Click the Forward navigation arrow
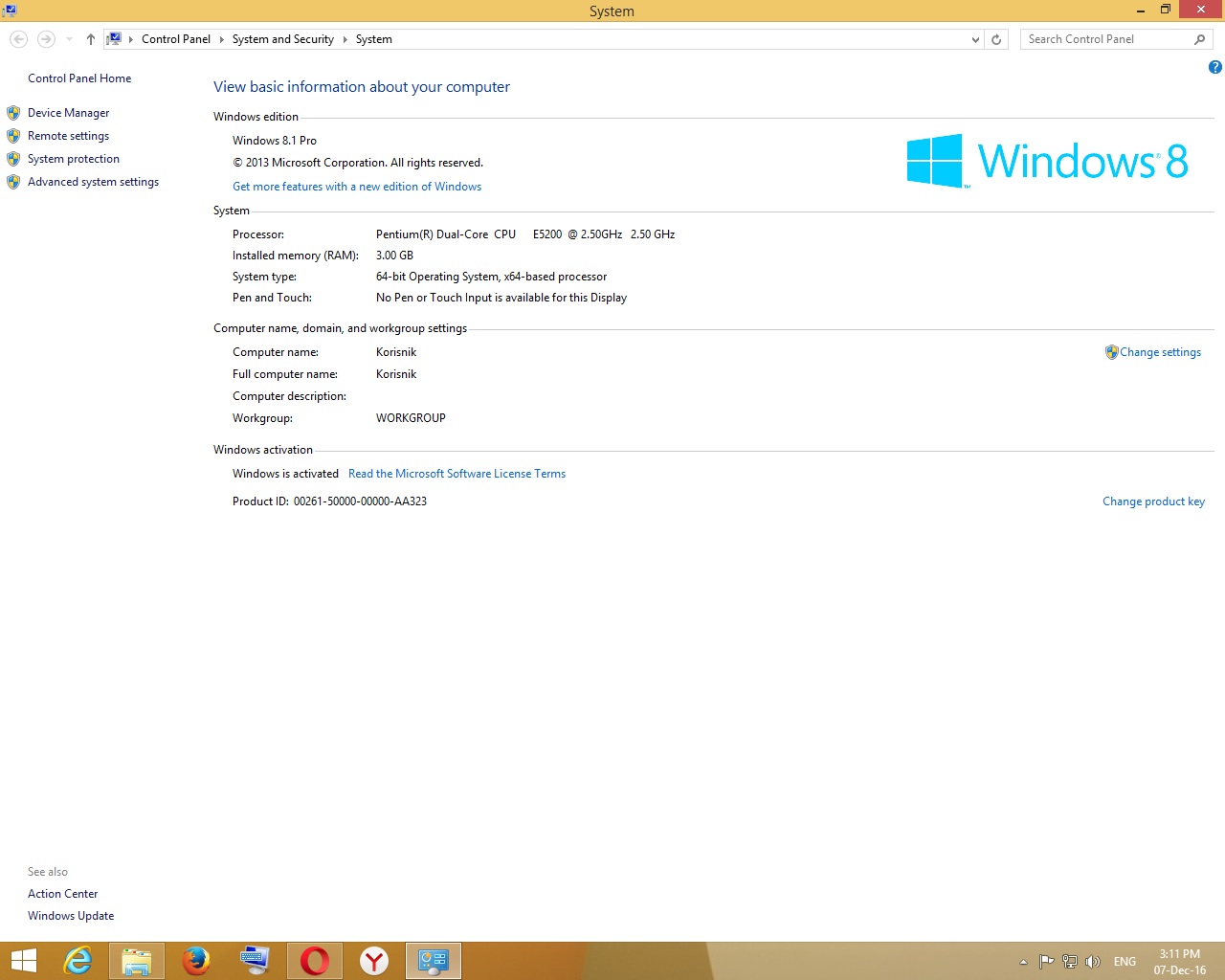Screen dimensions: 1225x980 tap(46, 39)
